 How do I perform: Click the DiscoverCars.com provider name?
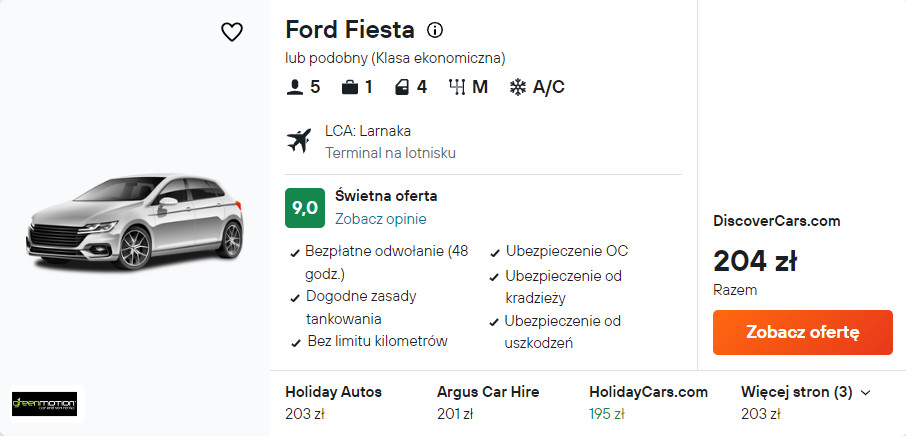776,221
